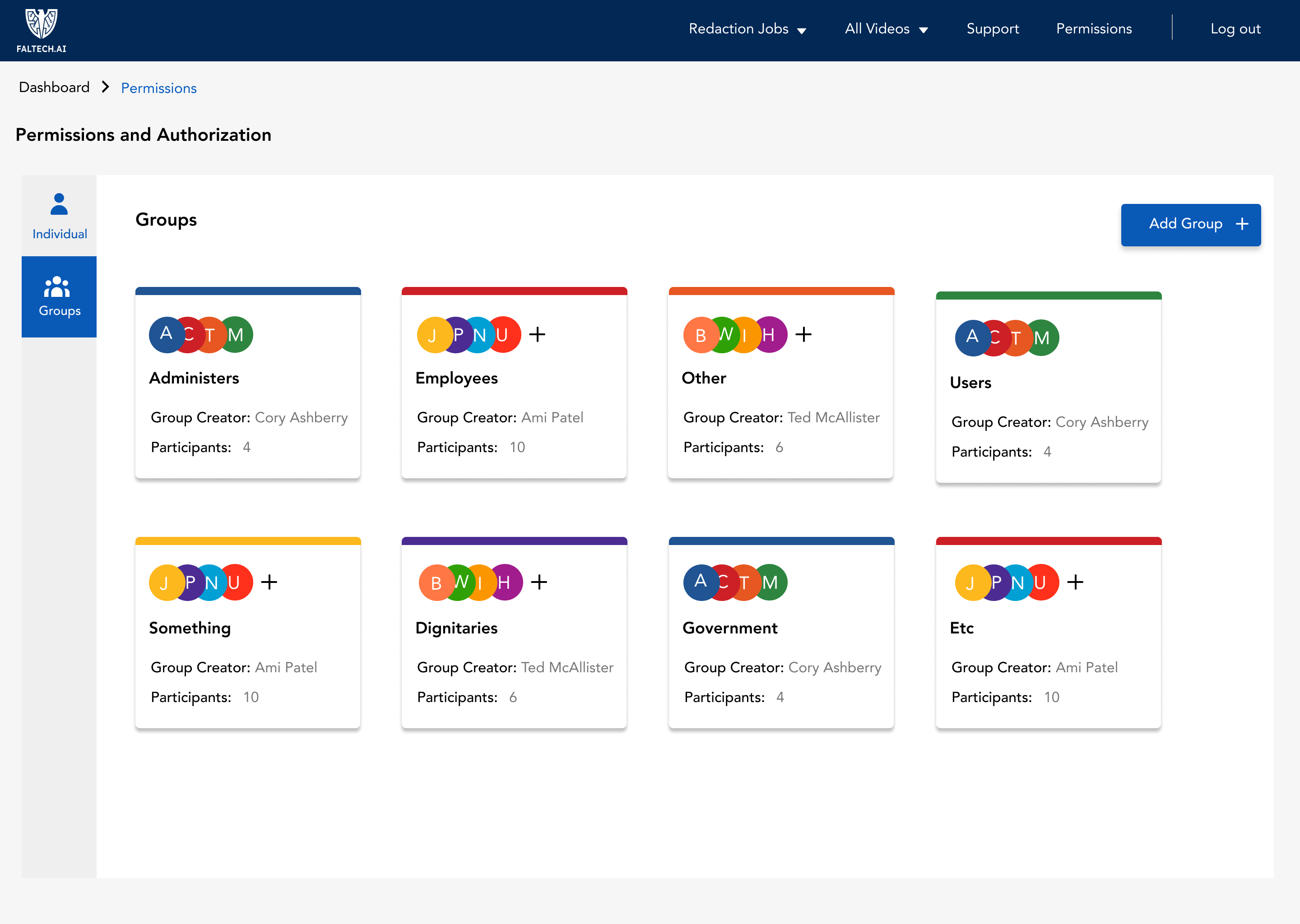This screenshot has width=1300, height=924.
Task: Click the Permissions and Authorization heading
Action: point(144,135)
